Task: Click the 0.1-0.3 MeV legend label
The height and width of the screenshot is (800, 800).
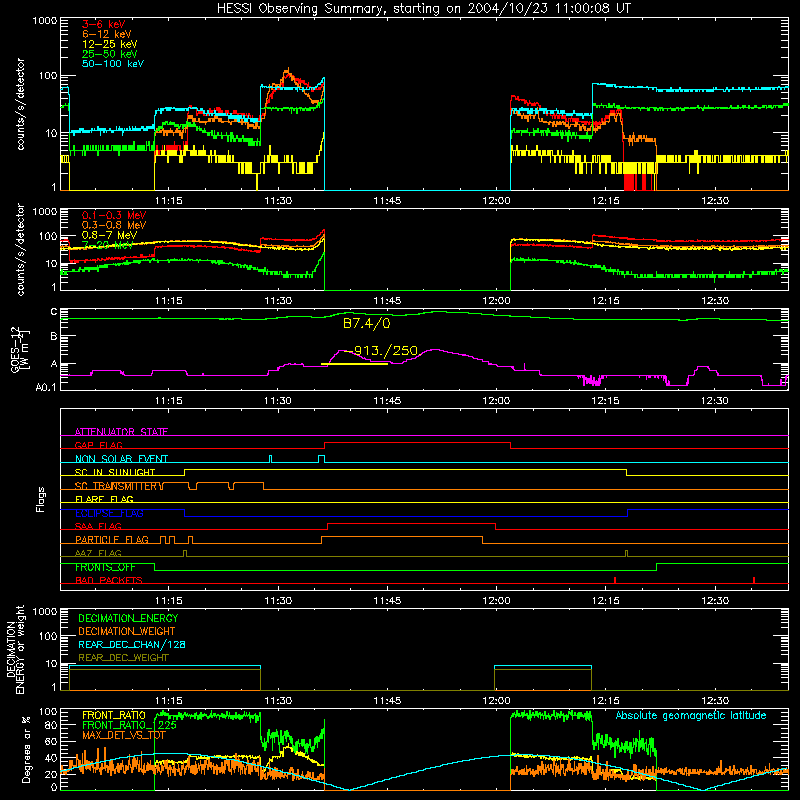Action: (x=114, y=215)
